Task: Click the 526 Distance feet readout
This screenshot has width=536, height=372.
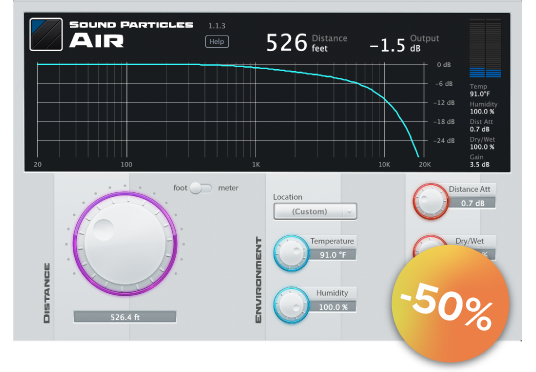Action: (x=307, y=43)
